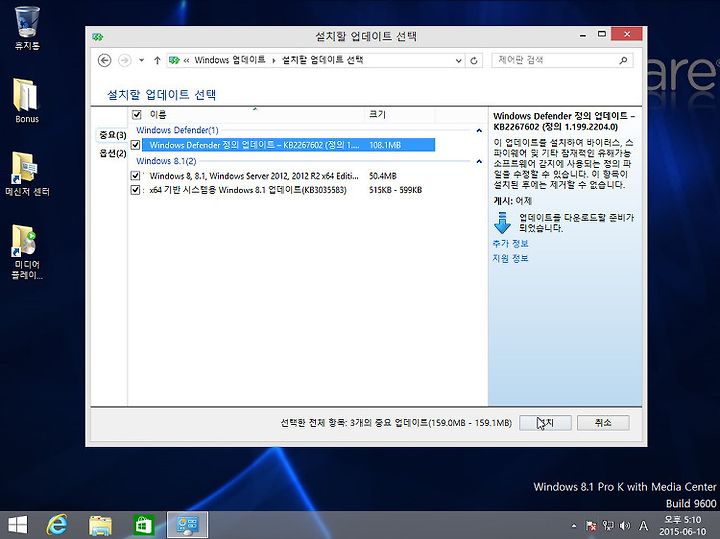Switch to the 옵션(2) tab
Screen dimensions: 720x539
click(x=112, y=153)
